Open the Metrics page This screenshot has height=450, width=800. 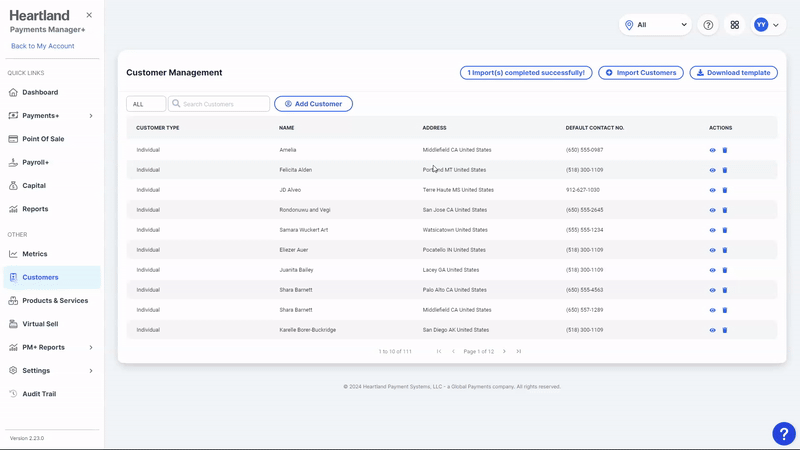[x=35, y=254]
